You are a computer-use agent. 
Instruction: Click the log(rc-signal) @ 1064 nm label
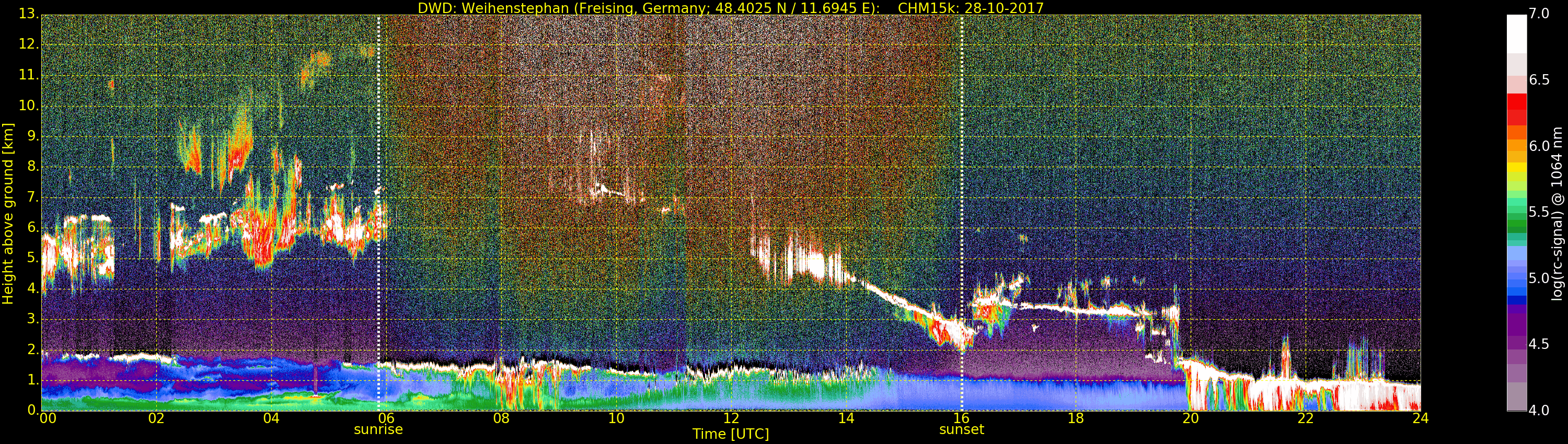[1557, 213]
